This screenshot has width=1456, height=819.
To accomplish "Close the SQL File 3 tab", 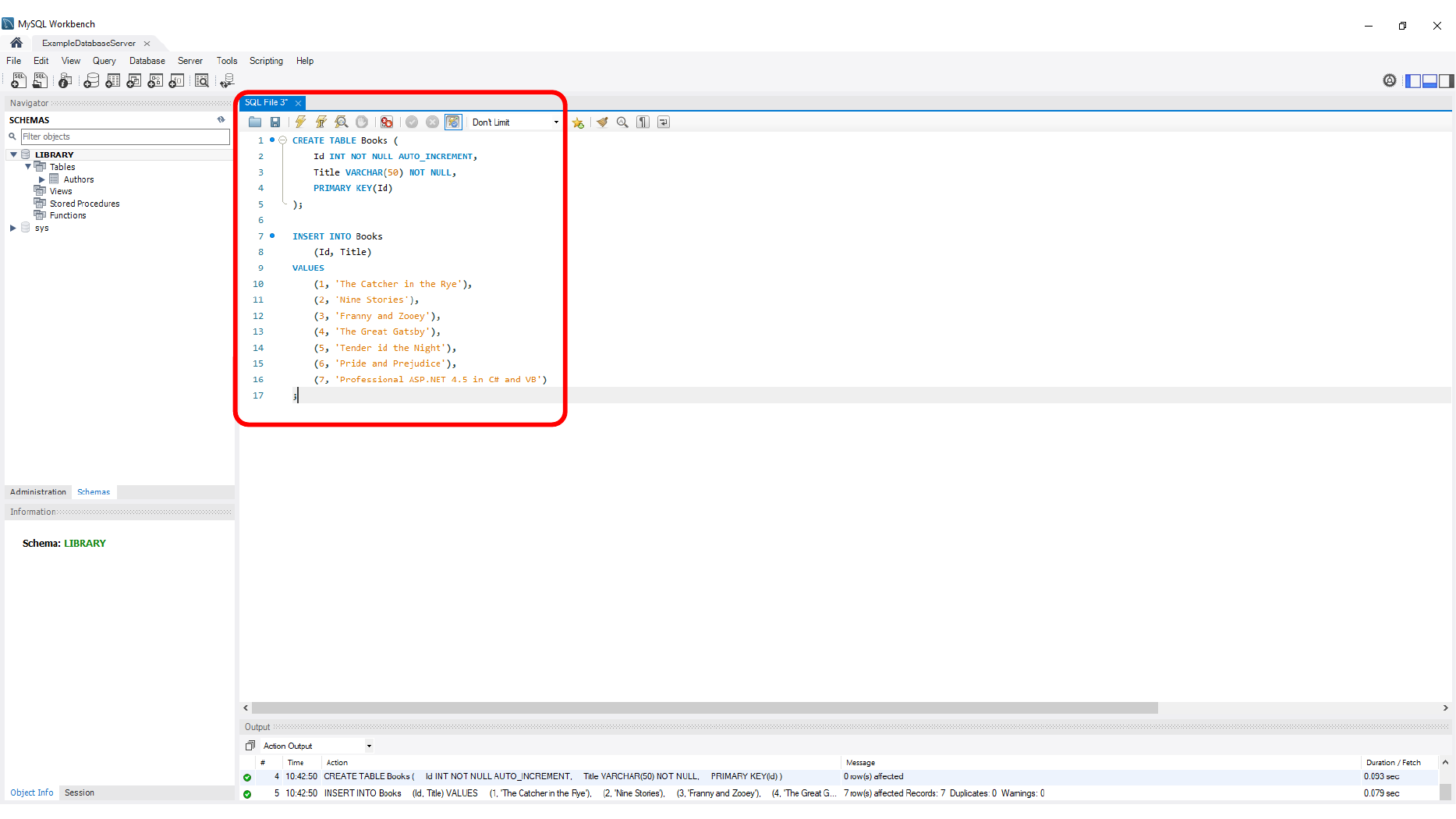I will (x=298, y=103).
